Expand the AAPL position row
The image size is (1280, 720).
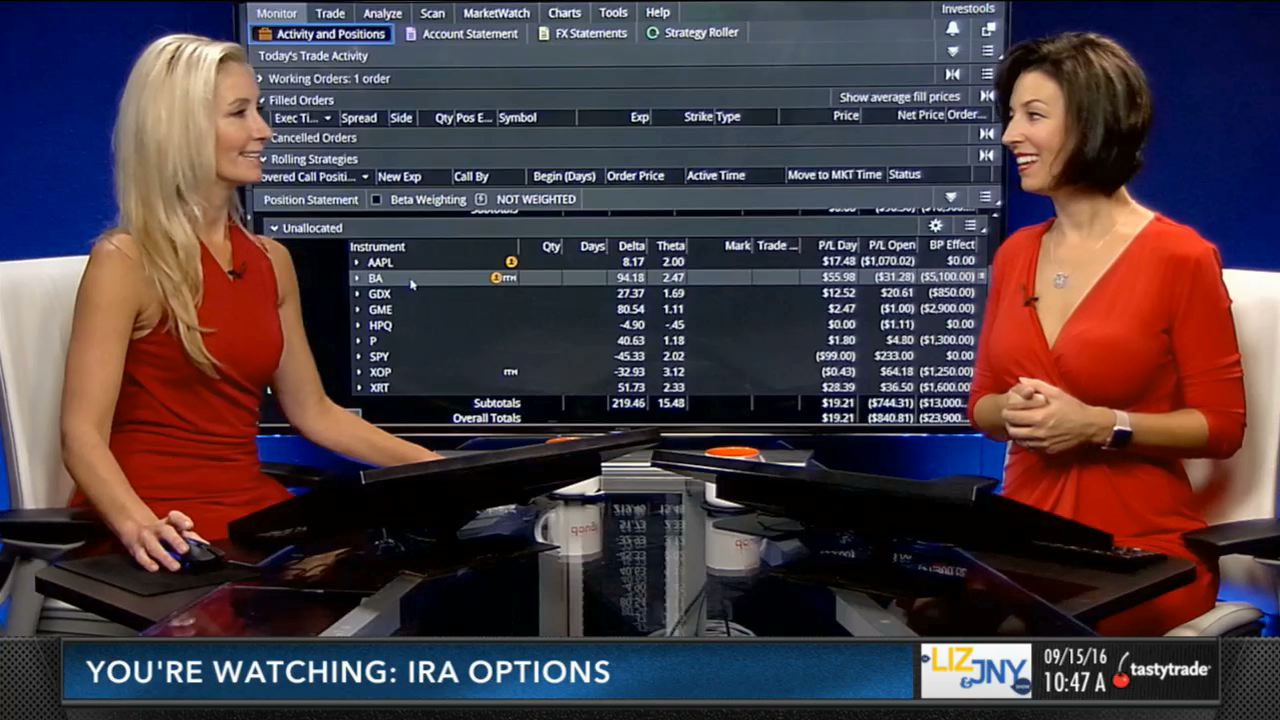pos(357,262)
